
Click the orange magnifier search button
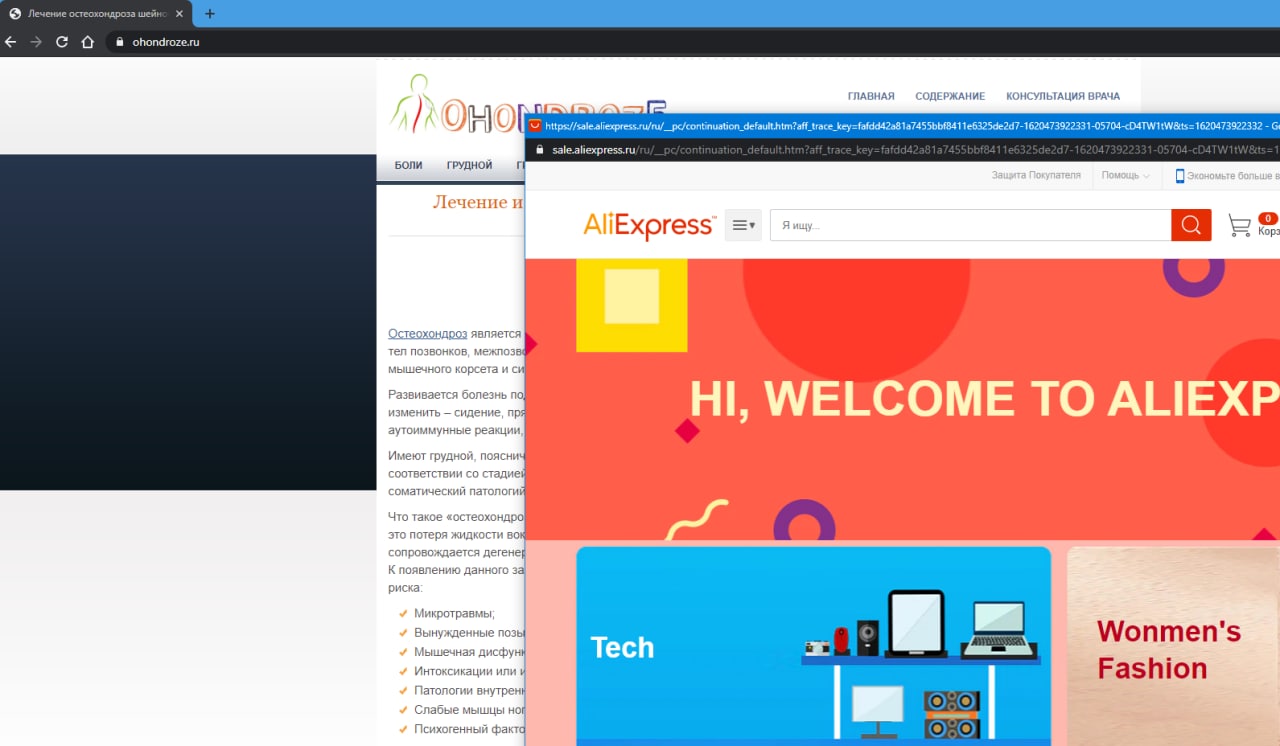(1191, 225)
